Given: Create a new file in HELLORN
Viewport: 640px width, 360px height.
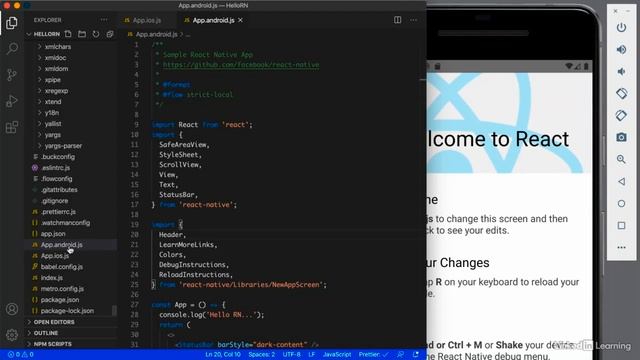Looking at the screenshot, I should pos(68,34).
